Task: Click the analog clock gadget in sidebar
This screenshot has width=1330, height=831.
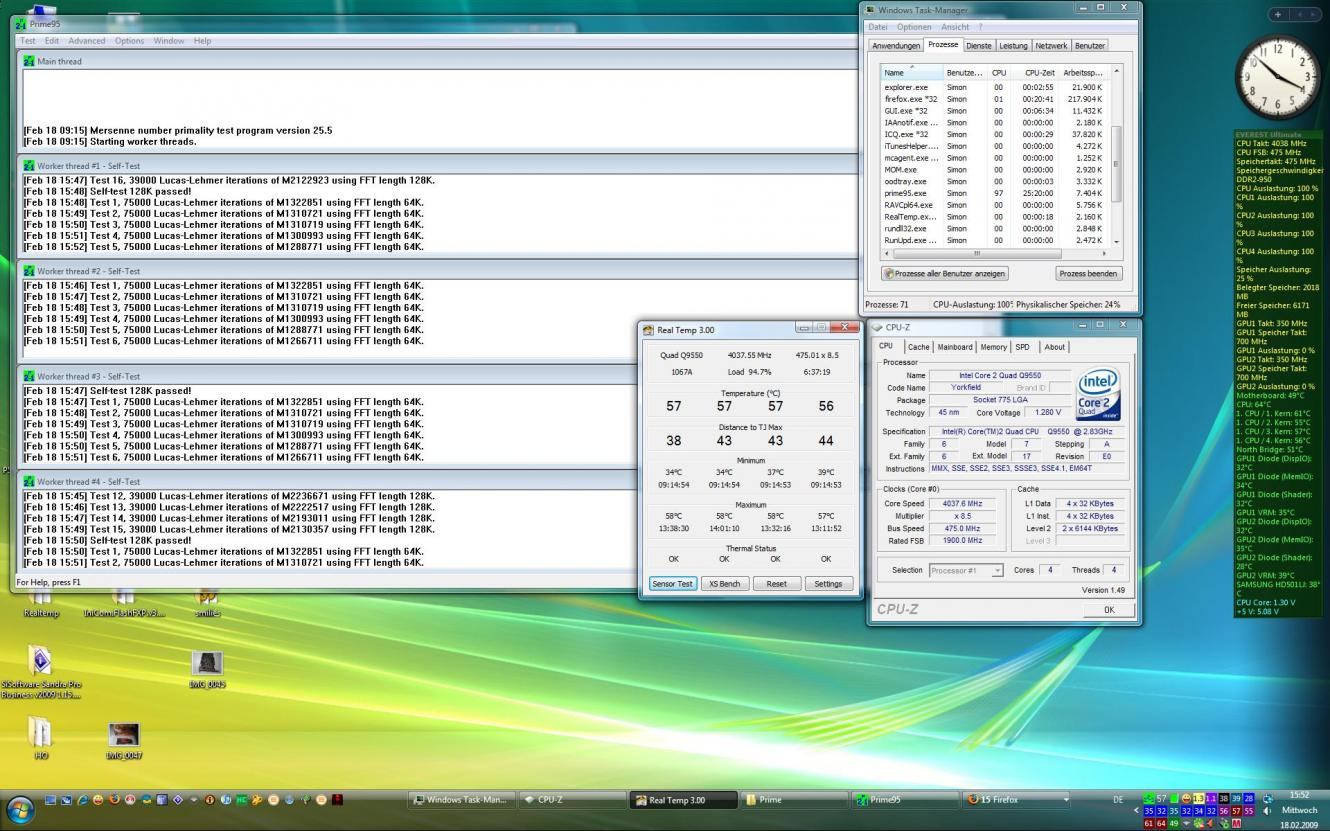Action: coord(1278,78)
